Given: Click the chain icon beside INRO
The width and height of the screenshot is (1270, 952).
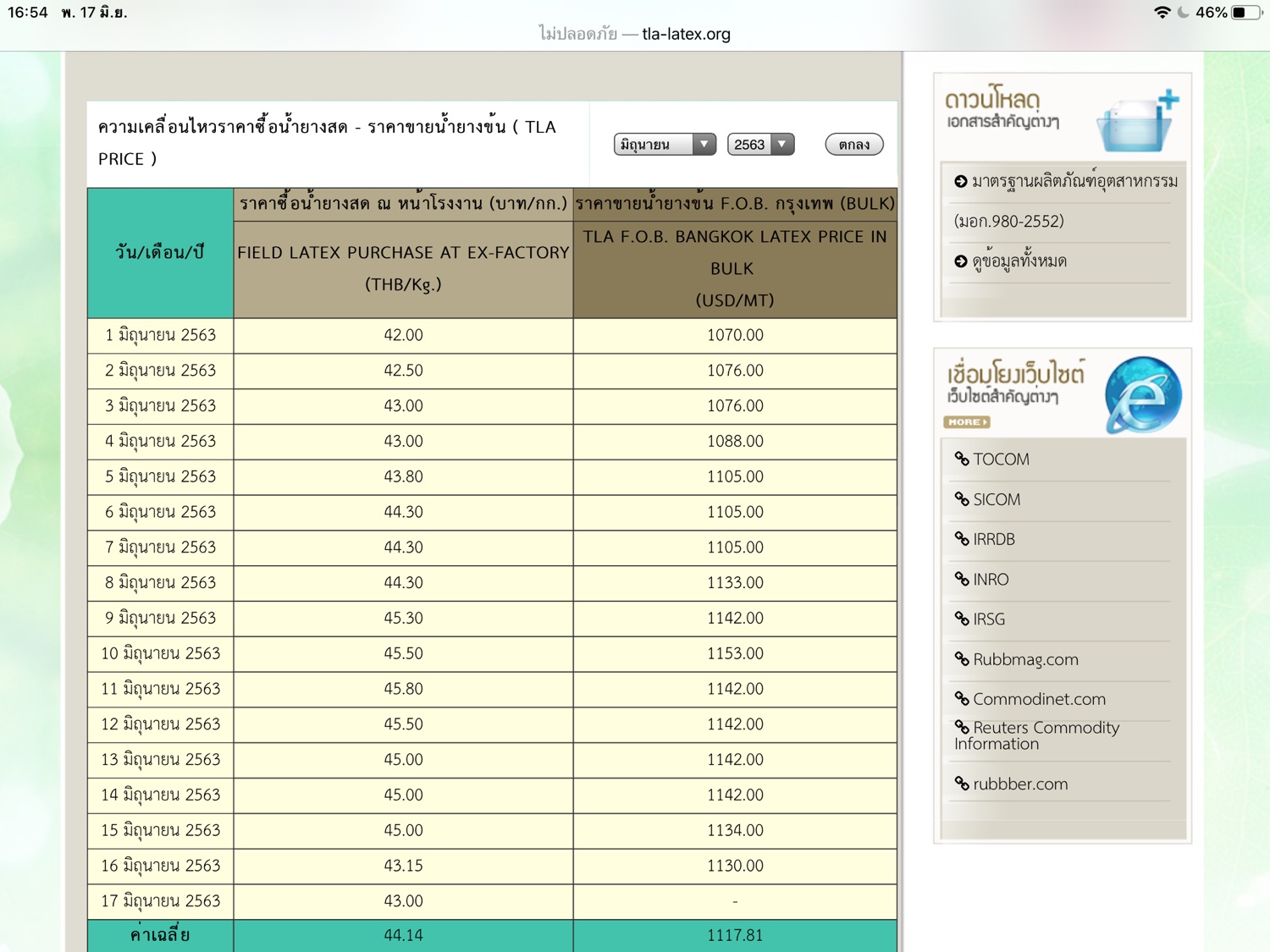Looking at the screenshot, I should (962, 580).
